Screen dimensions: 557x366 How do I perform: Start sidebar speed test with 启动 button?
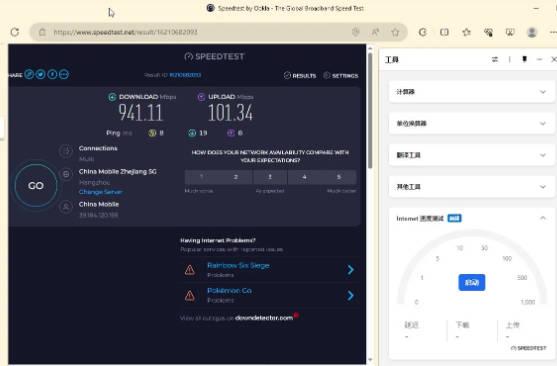tap(472, 282)
